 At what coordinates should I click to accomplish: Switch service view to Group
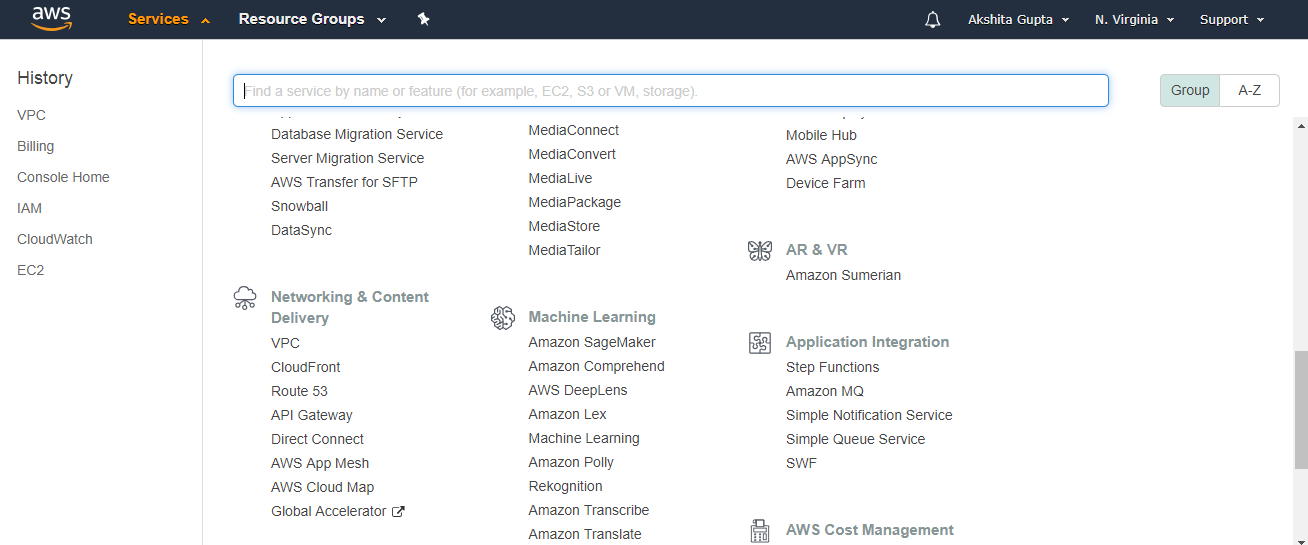(1190, 90)
